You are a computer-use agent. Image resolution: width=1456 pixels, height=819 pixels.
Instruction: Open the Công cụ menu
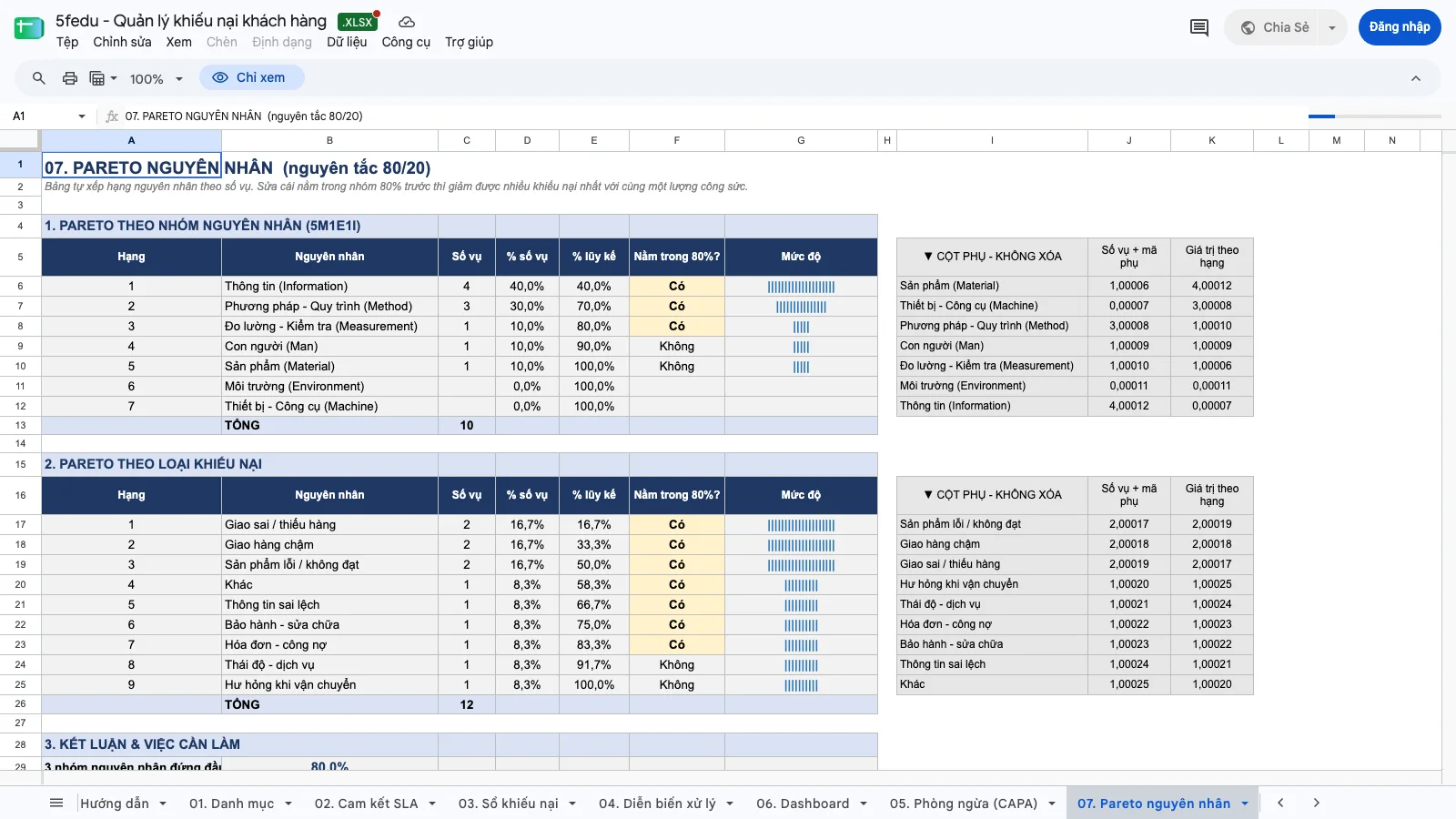(x=406, y=42)
